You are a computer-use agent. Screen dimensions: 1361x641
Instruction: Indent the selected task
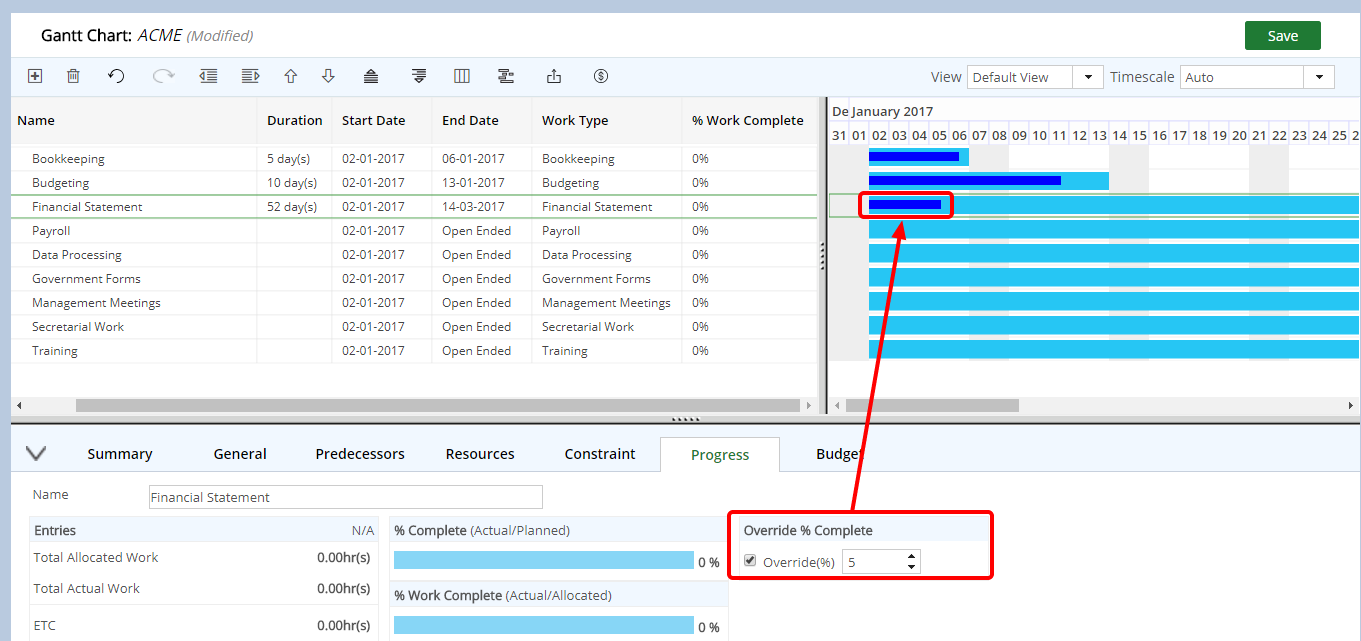pos(251,76)
